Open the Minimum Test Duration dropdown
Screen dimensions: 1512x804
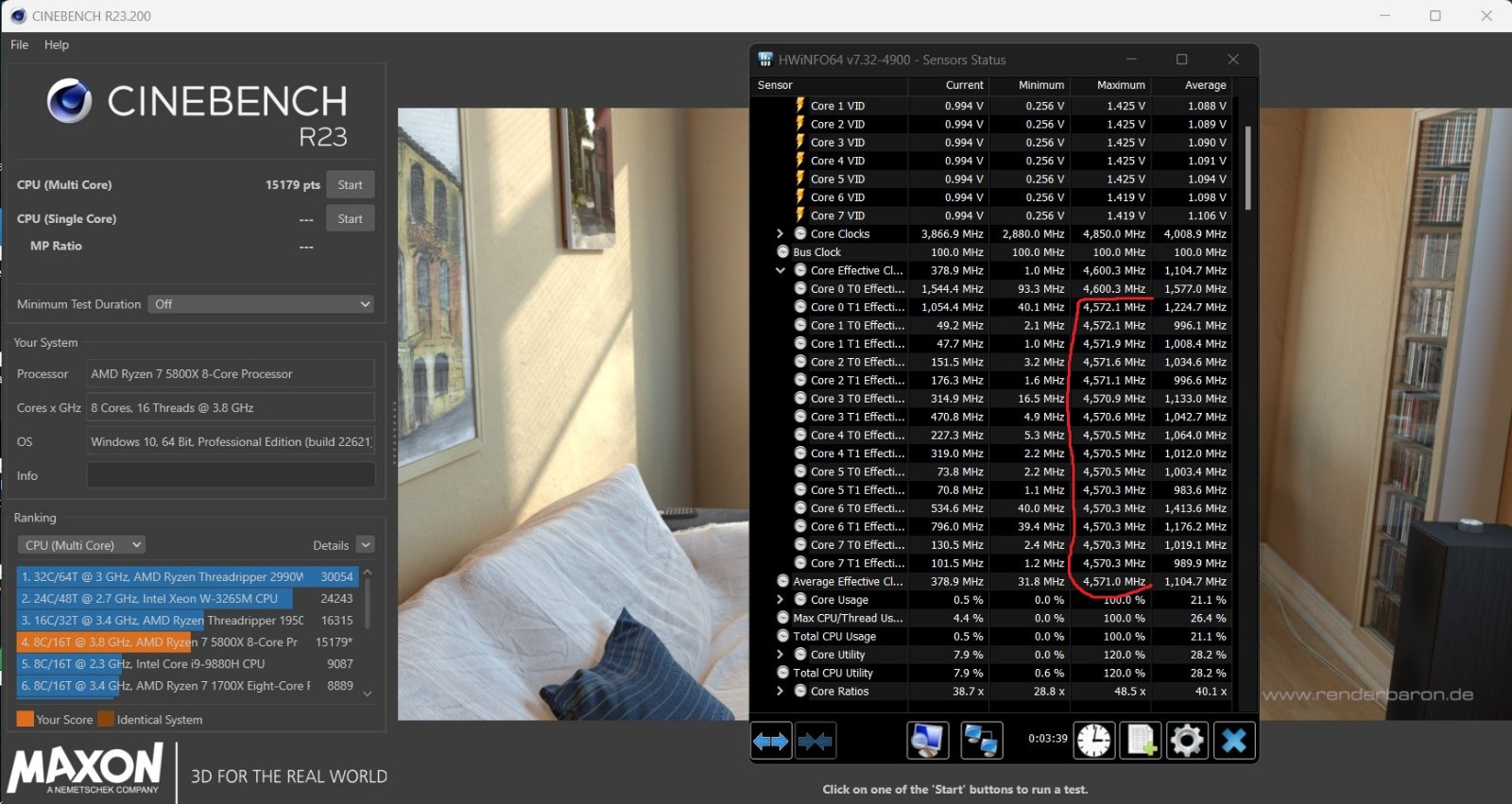tap(261, 304)
